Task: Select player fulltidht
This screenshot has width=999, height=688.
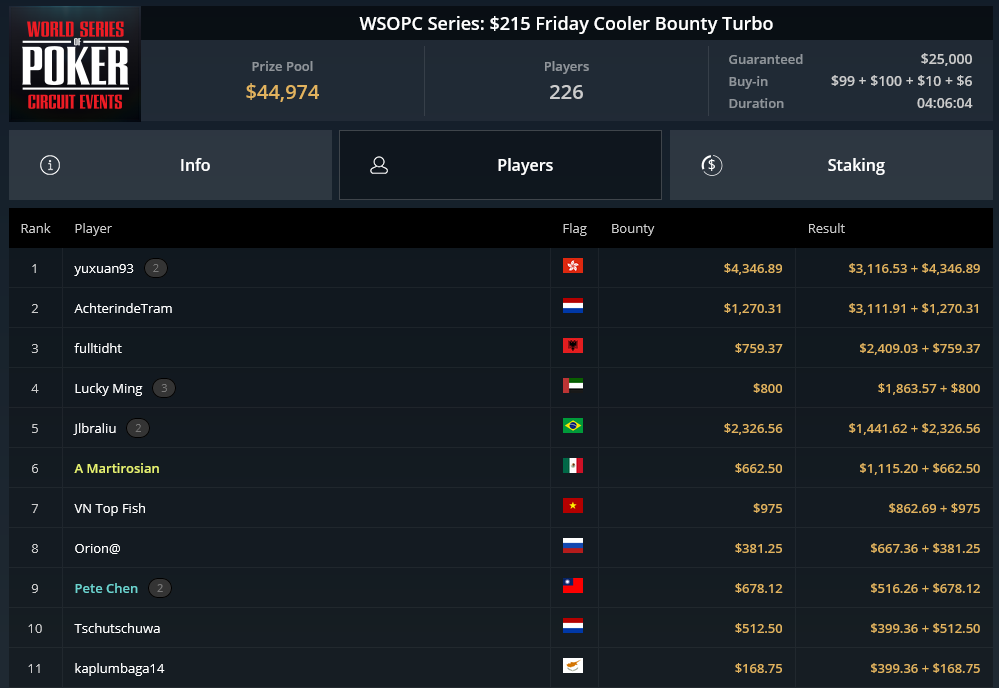Action: 97,348
